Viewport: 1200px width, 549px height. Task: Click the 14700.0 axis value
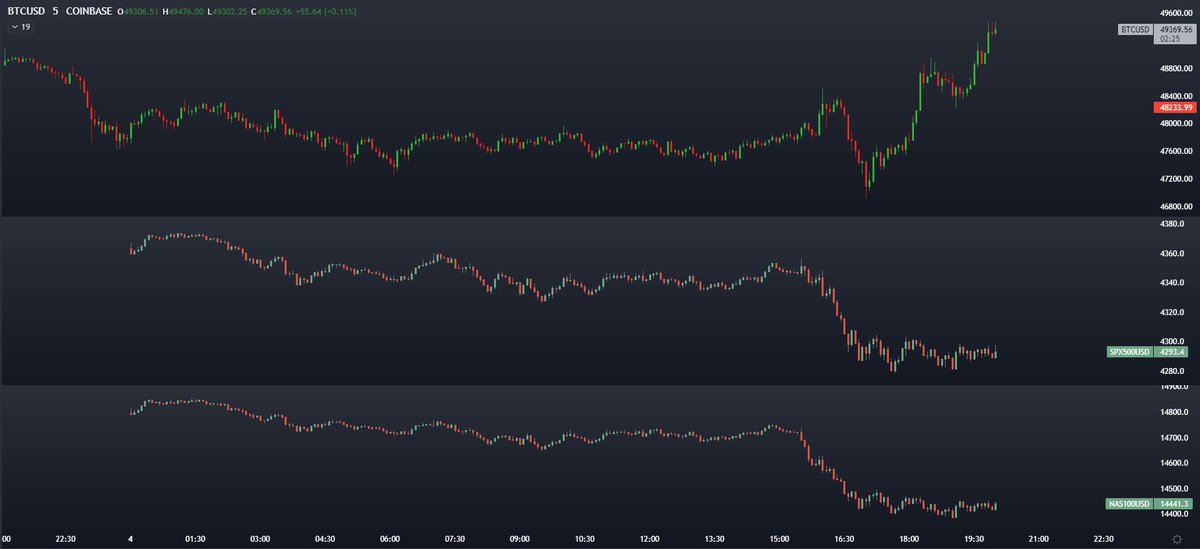point(1174,438)
